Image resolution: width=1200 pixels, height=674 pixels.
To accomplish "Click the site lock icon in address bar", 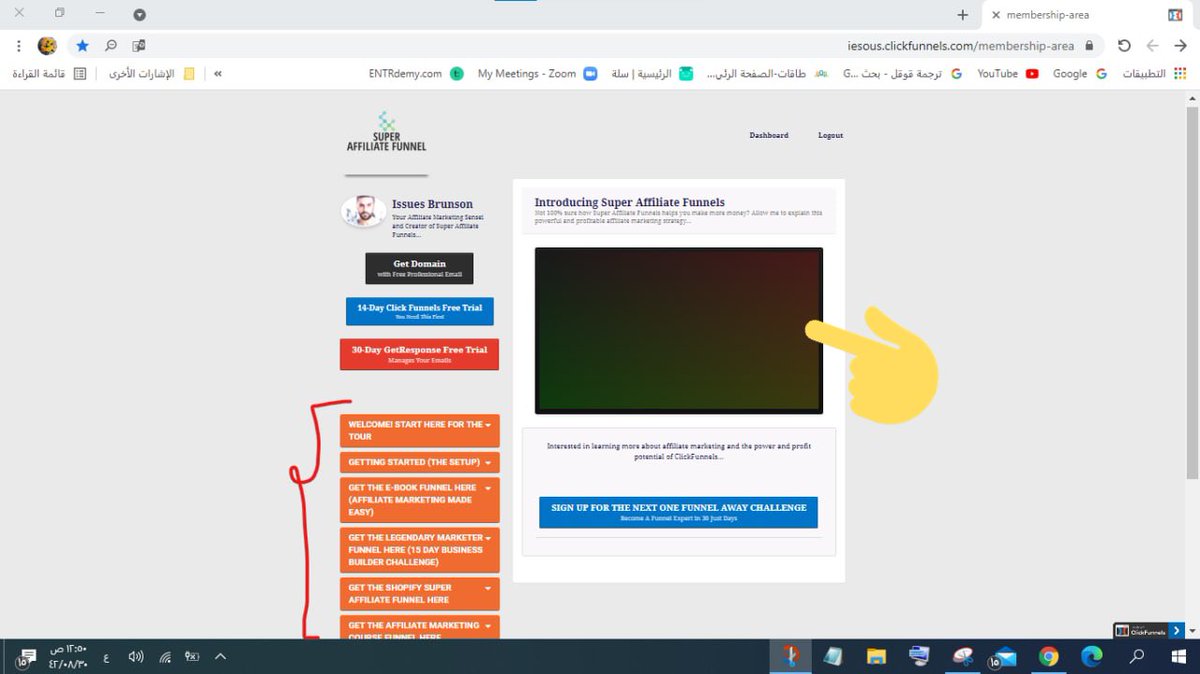I will pyautogui.click(x=1091, y=46).
